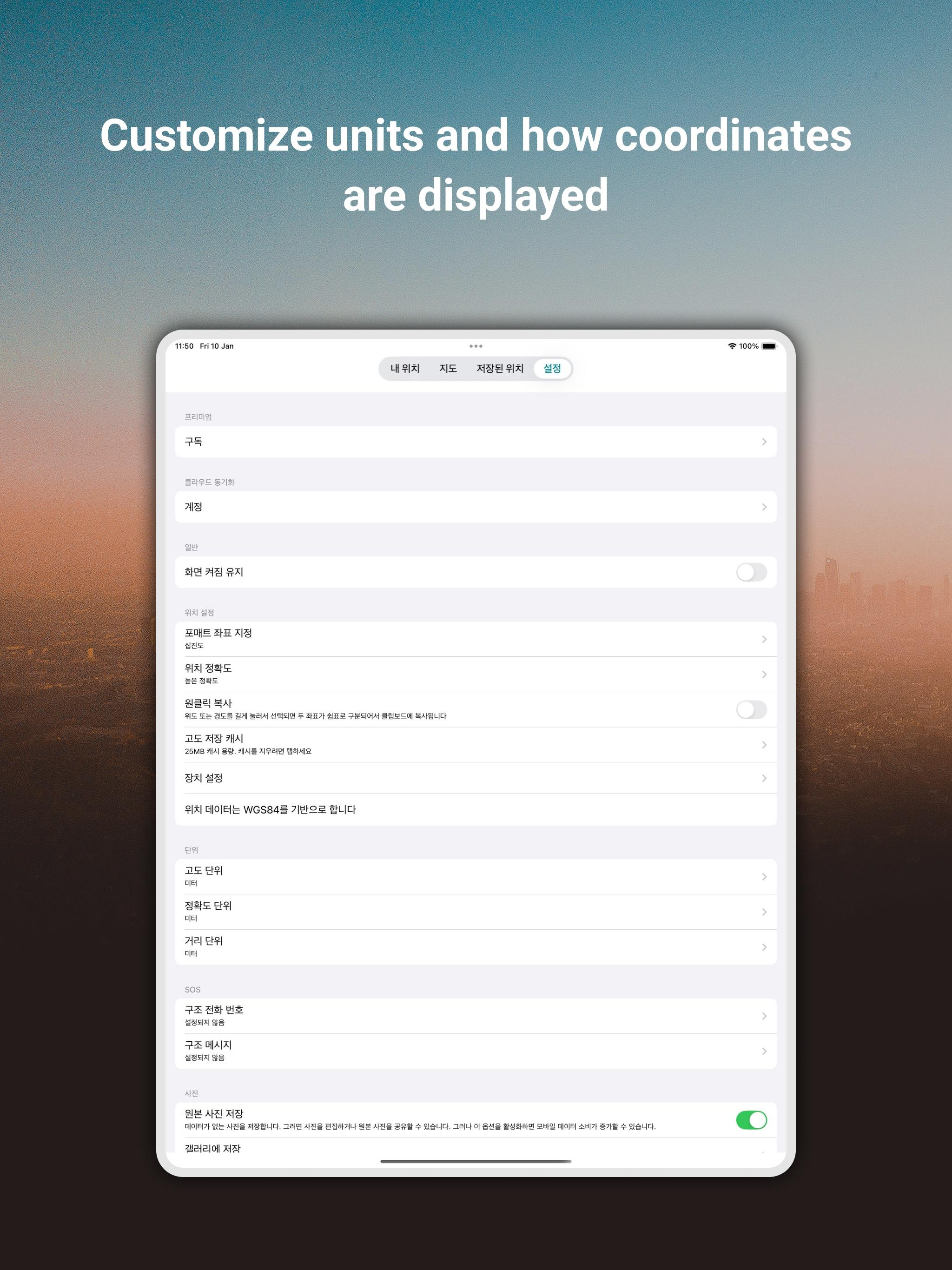The width and height of the screenshot is (952, 1270).
Task: Expand the 구독 row chevron
Action: pyautogui.click(x=764, y=442)
